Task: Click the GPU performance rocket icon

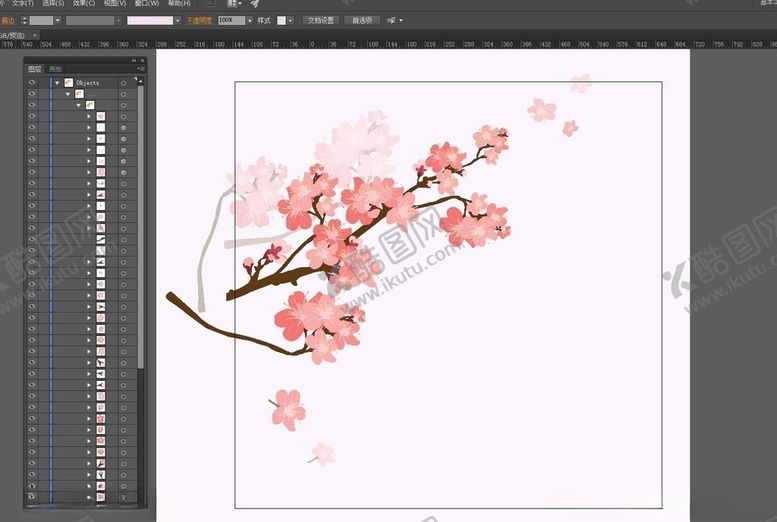Action: click(255, 3)
